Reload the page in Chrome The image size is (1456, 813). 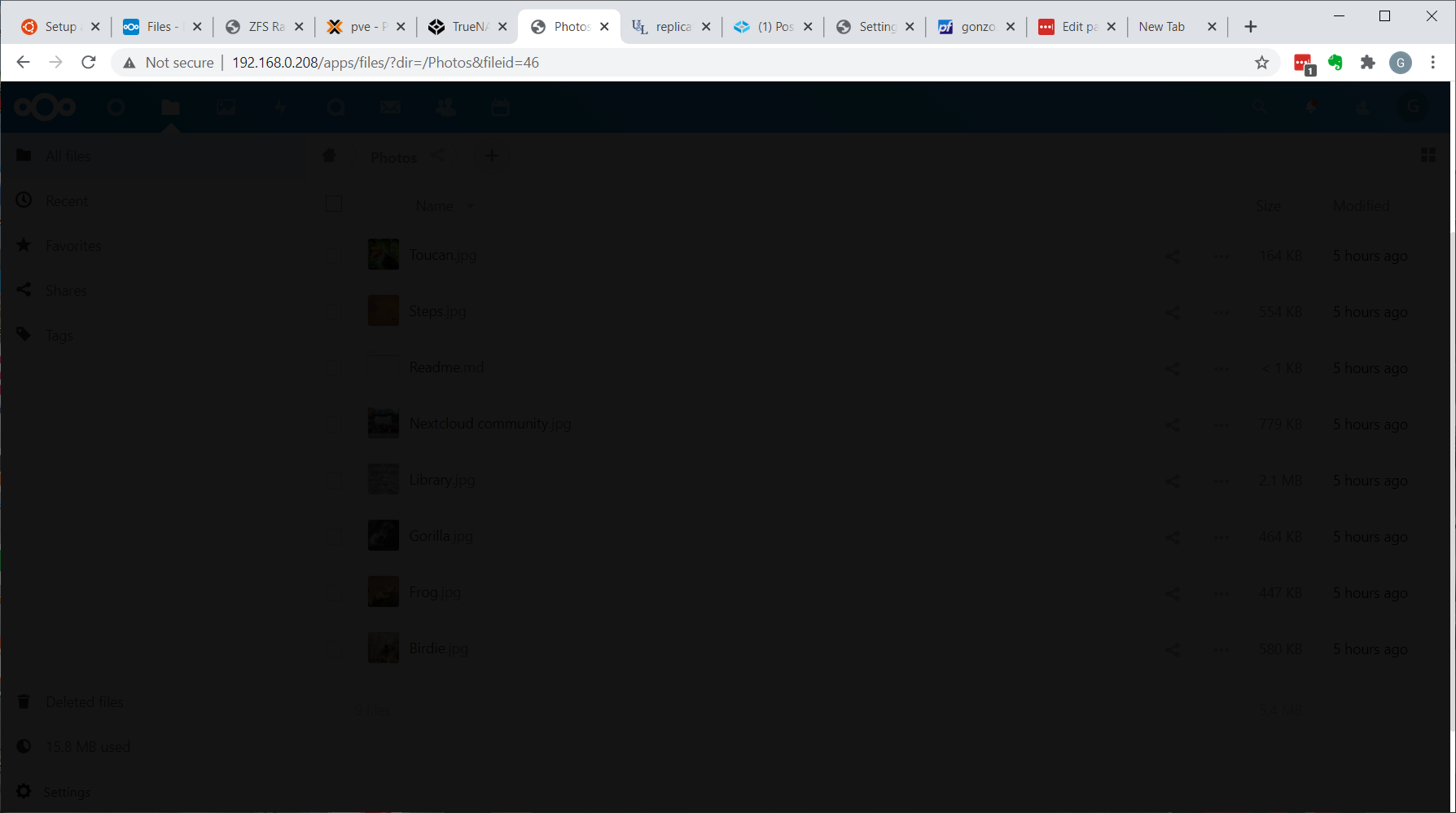(x=89, y=63)
